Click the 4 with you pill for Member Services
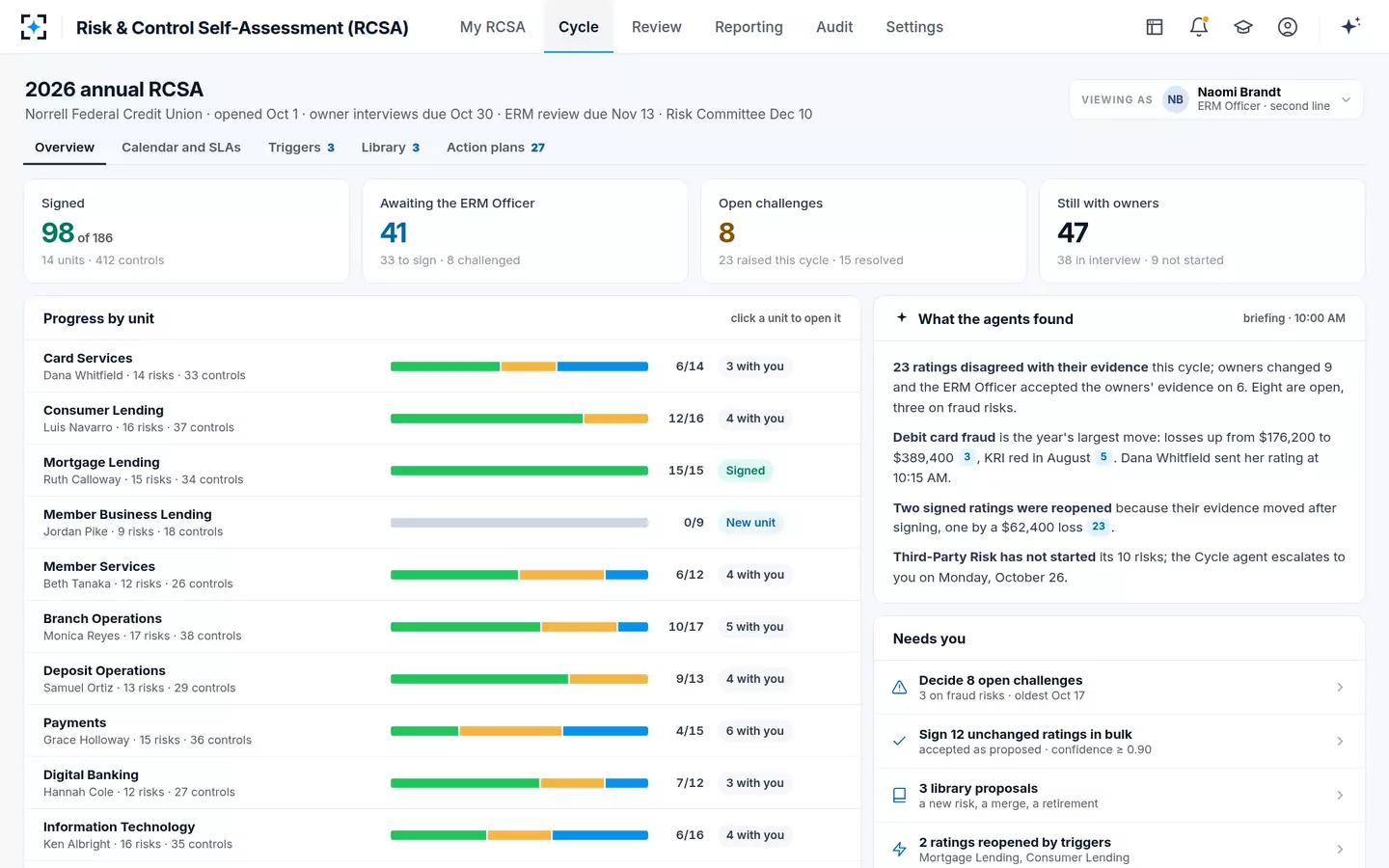Image resolution: width=1389 pixels, height=868 pixels. click(x=755, y=575)
